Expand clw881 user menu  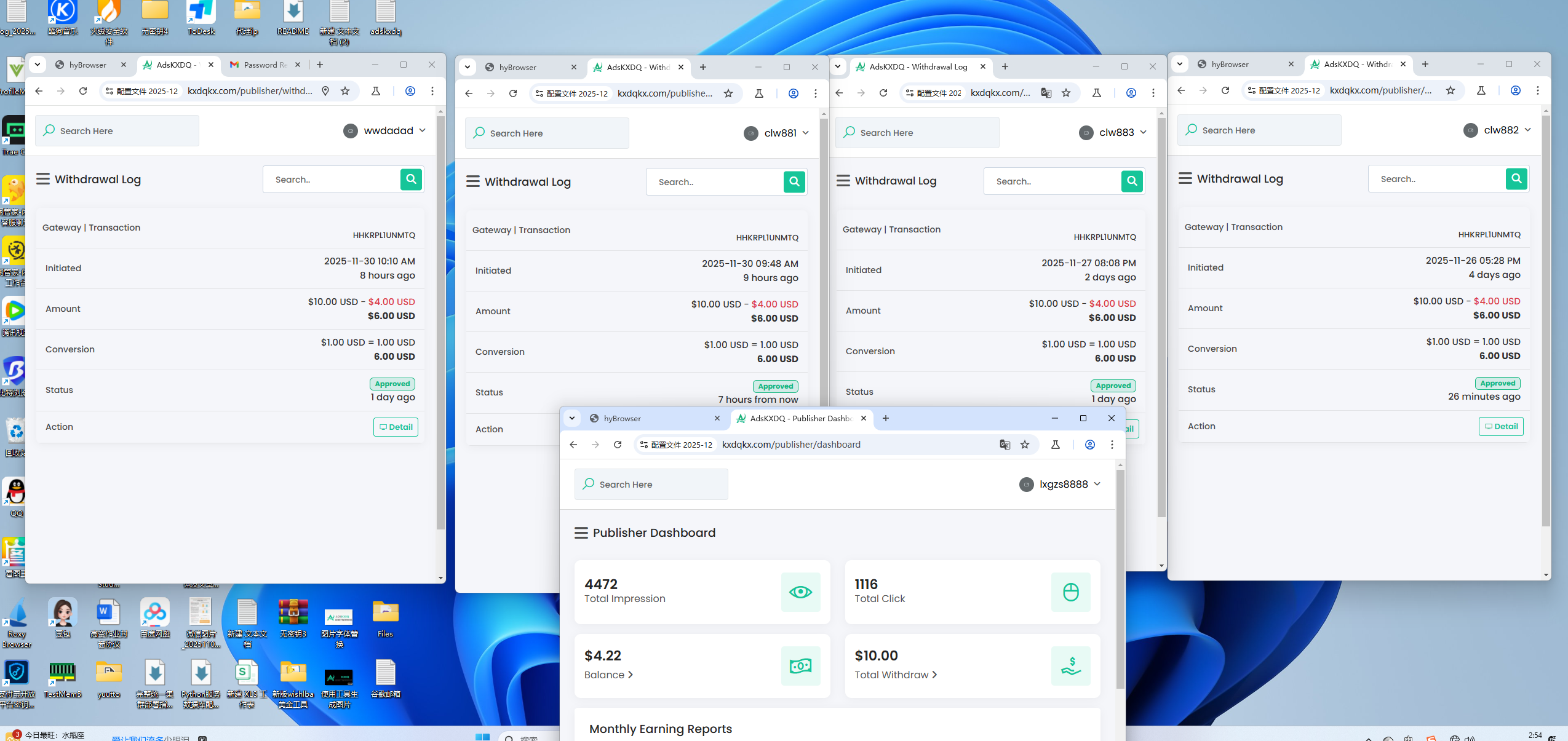[x=777, y=133]
